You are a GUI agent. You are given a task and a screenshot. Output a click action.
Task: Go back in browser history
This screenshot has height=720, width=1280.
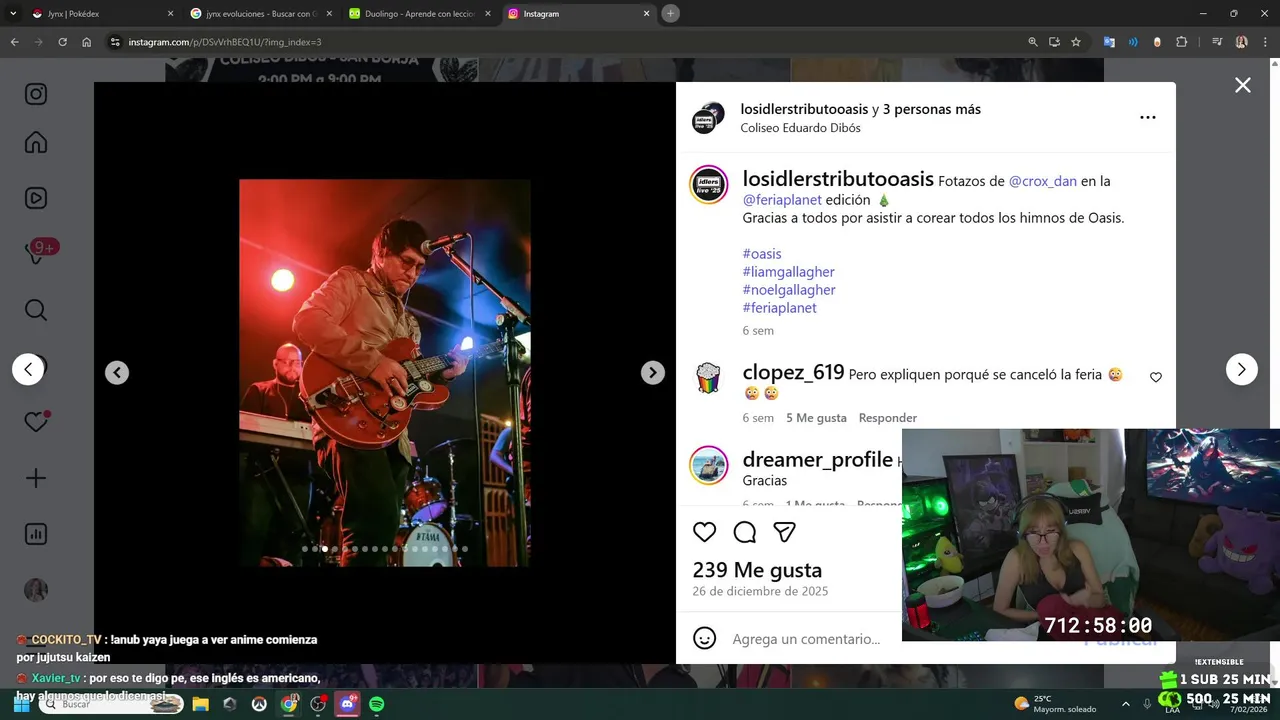[x=14, y=42]
